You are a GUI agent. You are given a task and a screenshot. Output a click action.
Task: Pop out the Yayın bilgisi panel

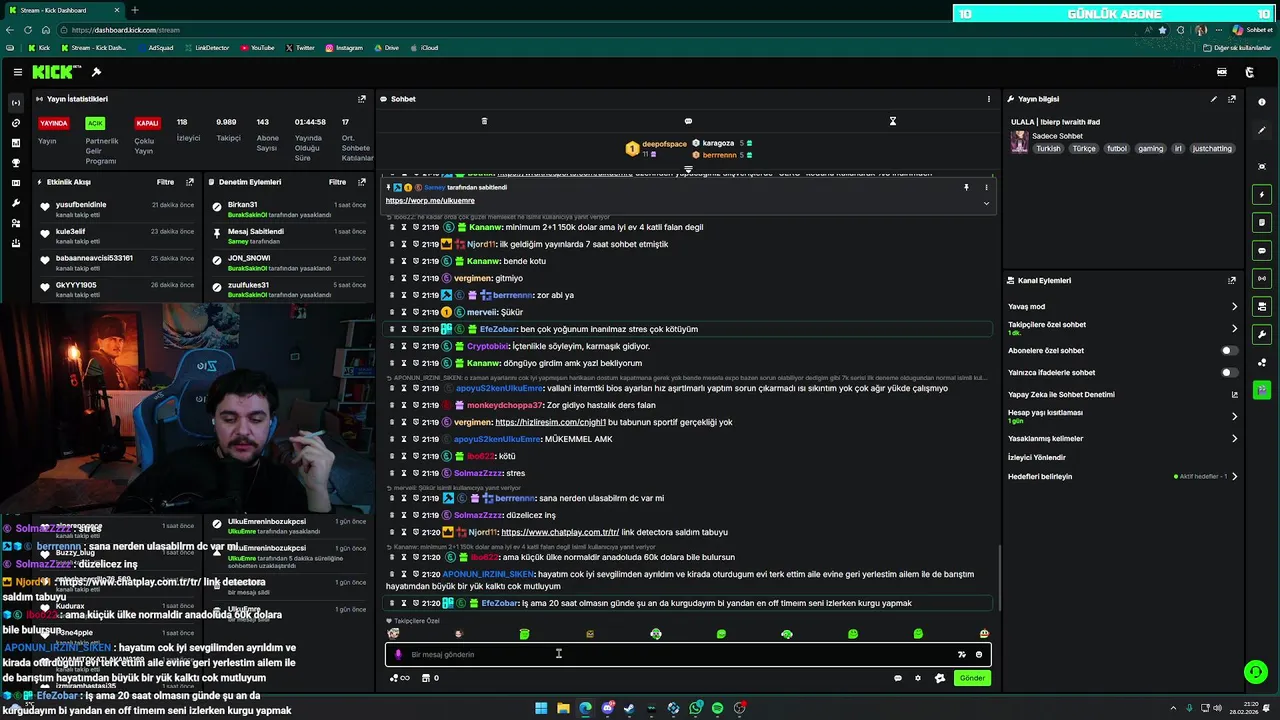(x=1232, y=99)
